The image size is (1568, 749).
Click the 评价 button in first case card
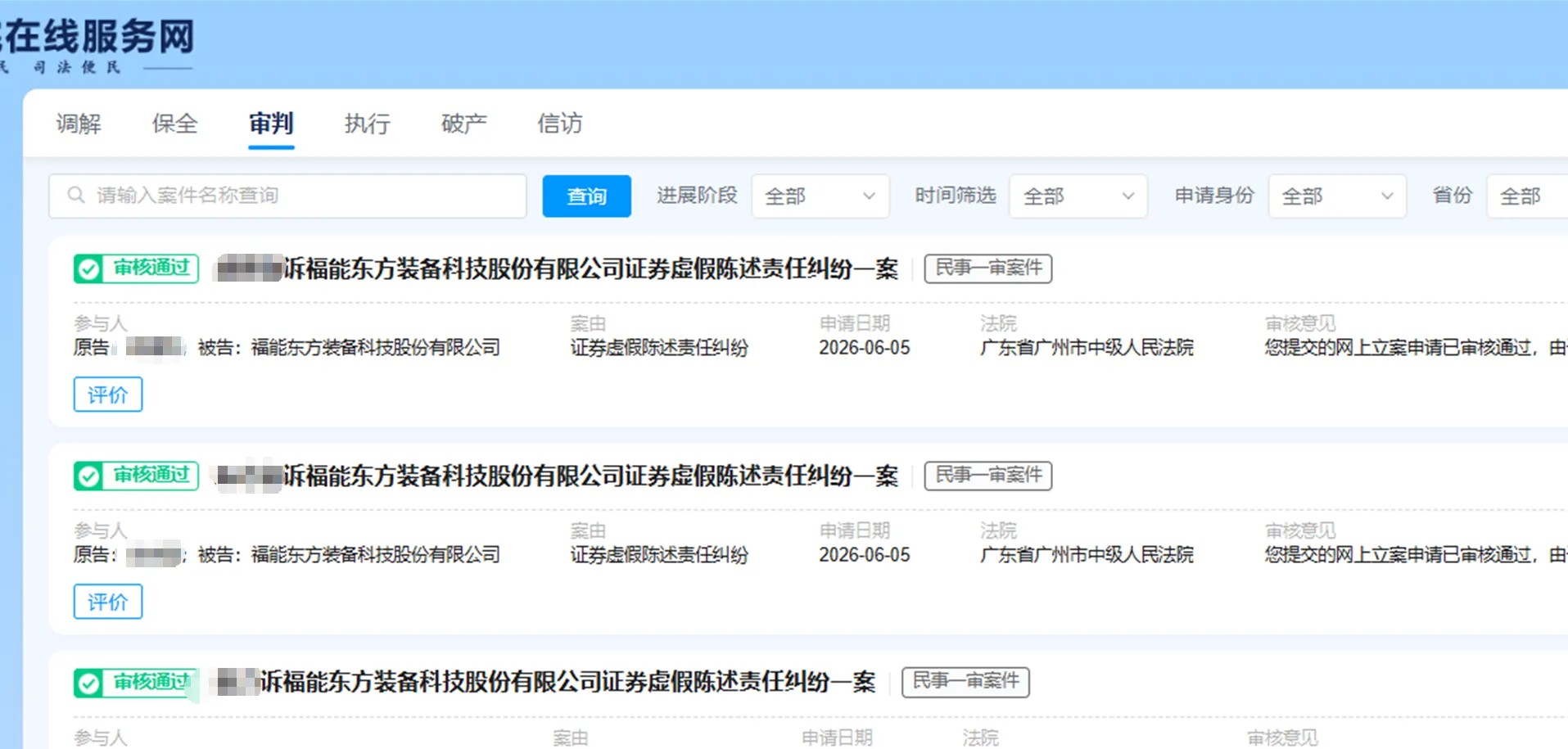coord(108,395)
